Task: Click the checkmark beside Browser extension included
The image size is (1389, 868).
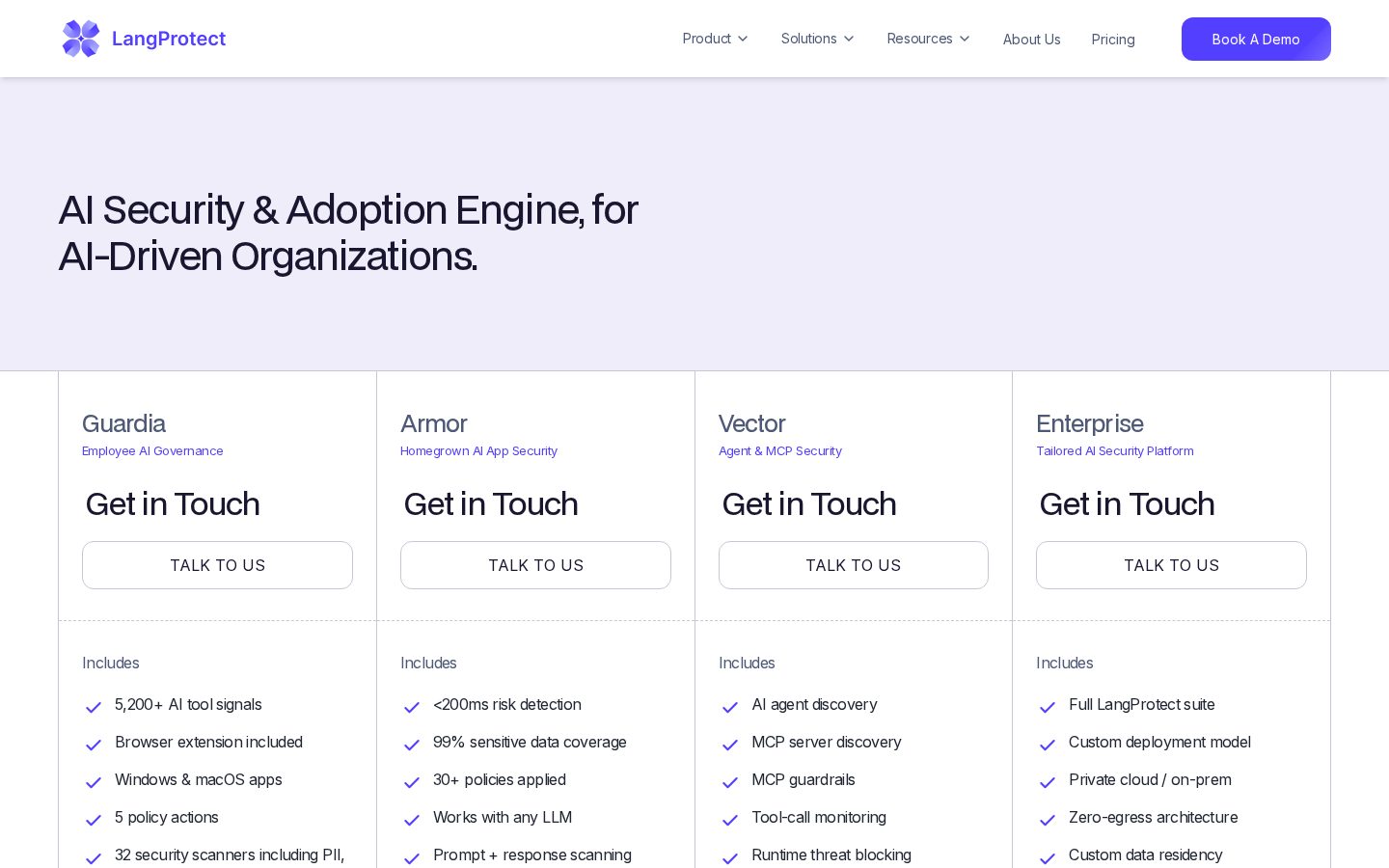Action: (94, 745)
